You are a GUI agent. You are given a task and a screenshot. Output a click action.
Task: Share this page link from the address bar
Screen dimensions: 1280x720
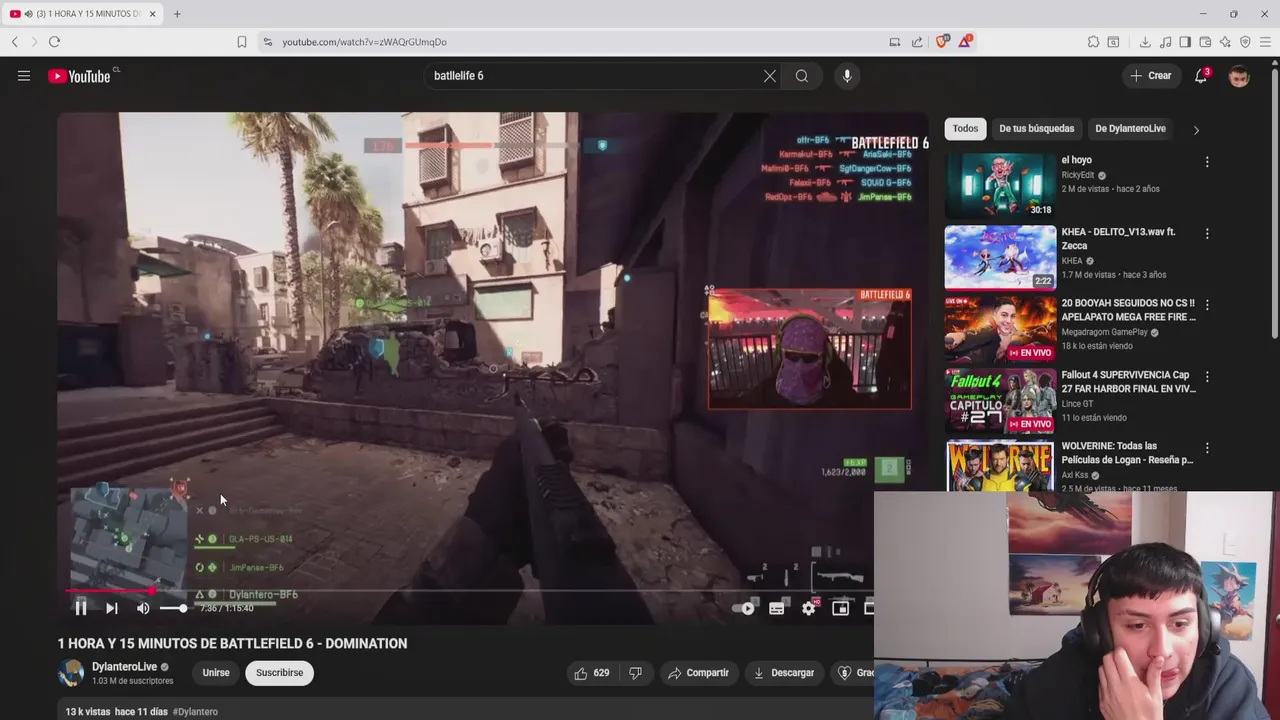point(917,42)
